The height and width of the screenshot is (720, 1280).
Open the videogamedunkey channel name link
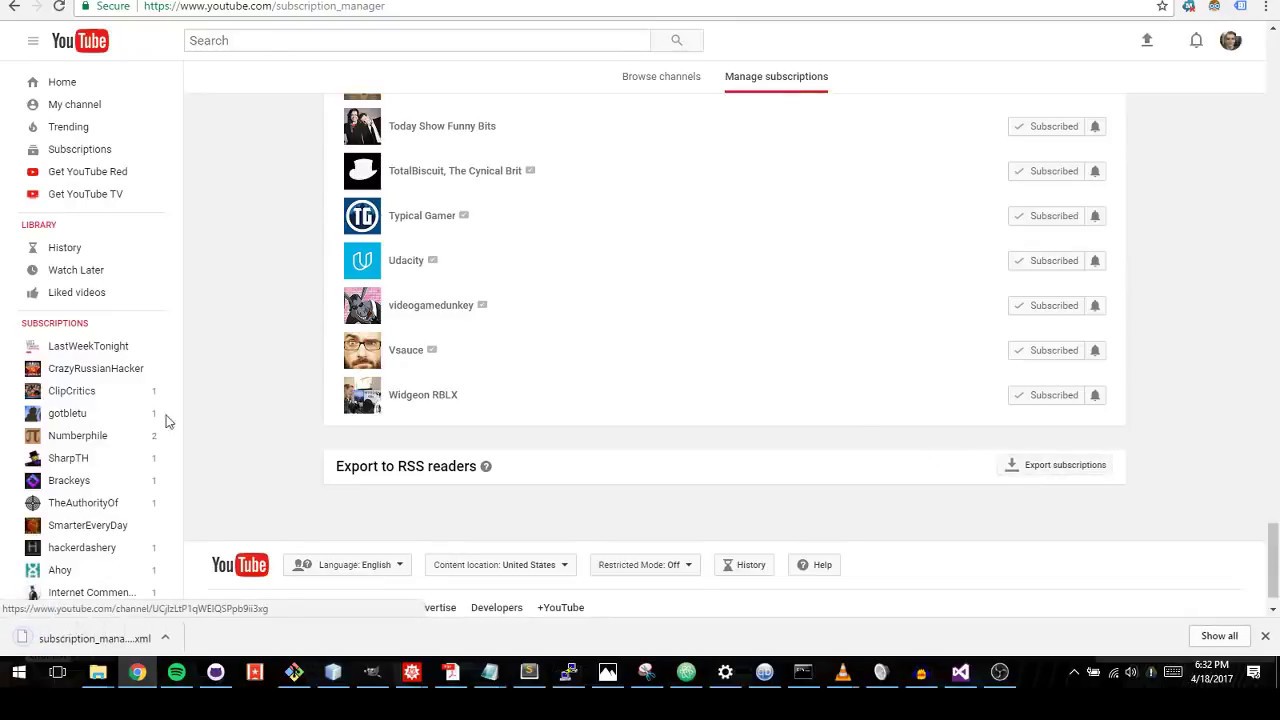coord(431,305)
